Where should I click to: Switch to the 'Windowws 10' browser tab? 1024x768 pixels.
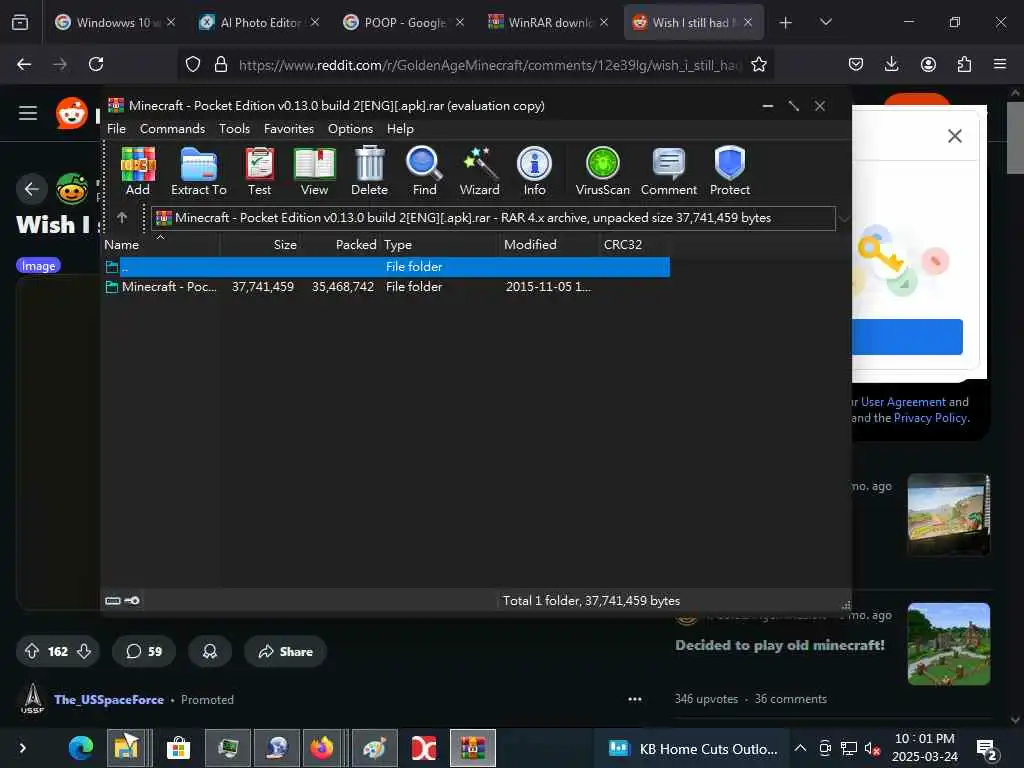point(114,23)
